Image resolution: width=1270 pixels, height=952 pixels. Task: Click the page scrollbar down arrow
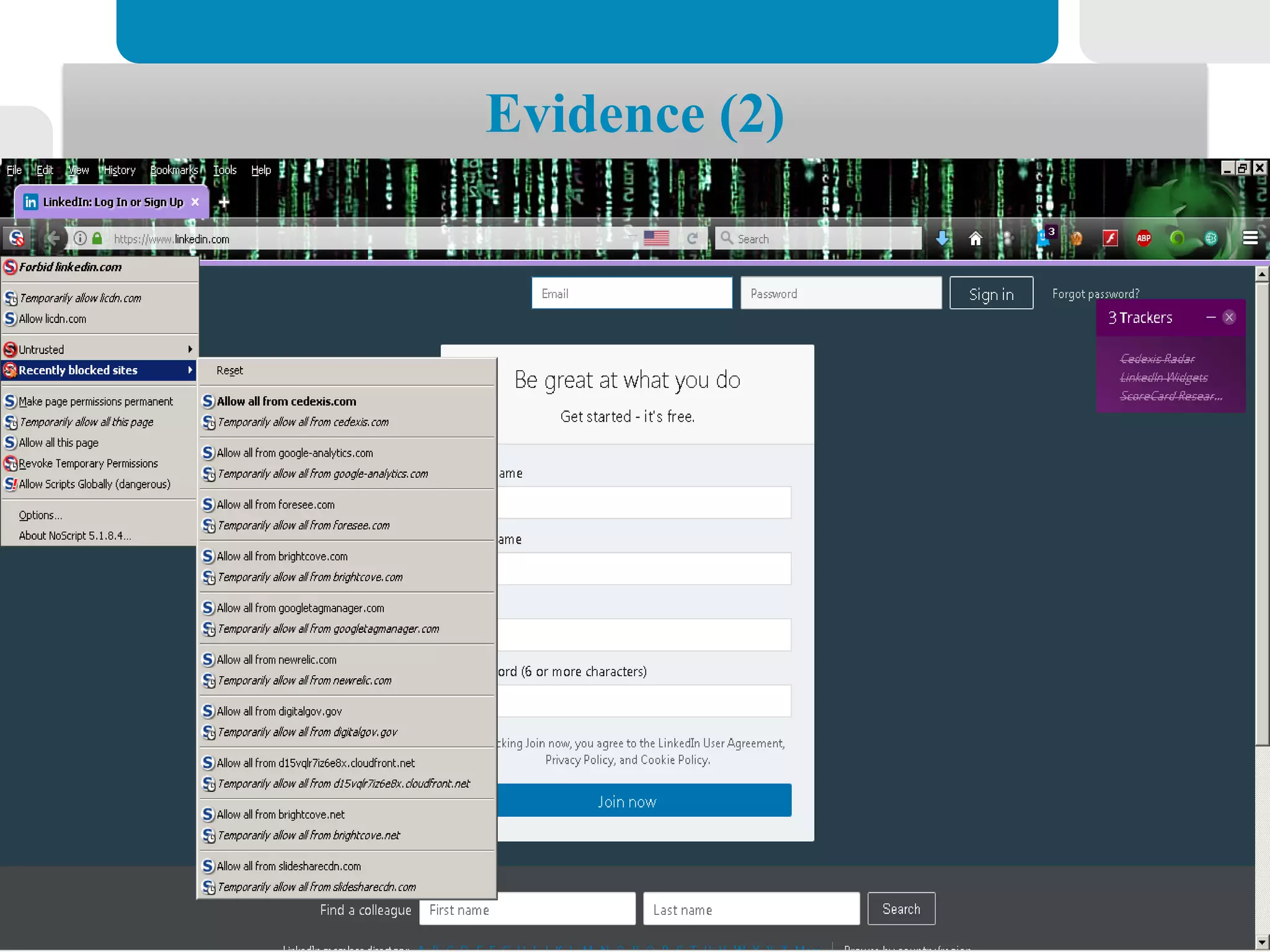tap(1262, 942)
